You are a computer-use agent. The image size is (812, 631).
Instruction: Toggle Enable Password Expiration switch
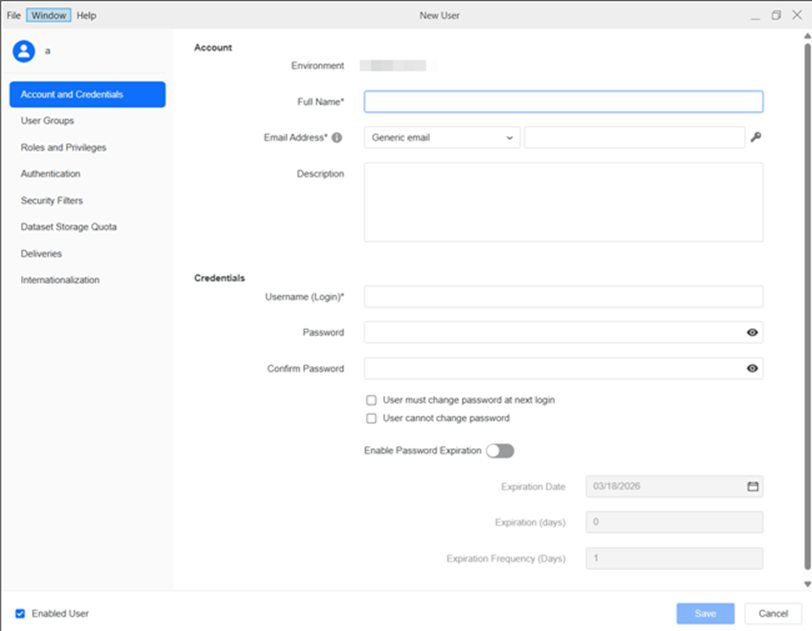pyautogui.click(x=499, y=451)
